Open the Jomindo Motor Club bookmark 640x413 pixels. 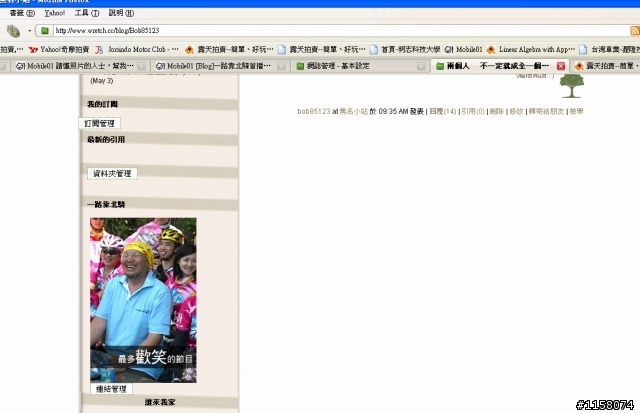pyautogui.click(x=137, y=50)
